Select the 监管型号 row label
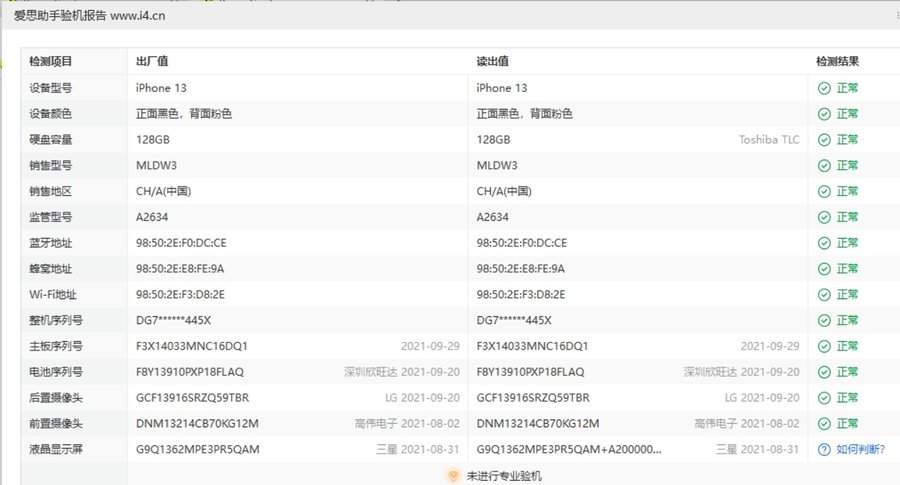This screenshot has width=900, height=485. point(51,217)
